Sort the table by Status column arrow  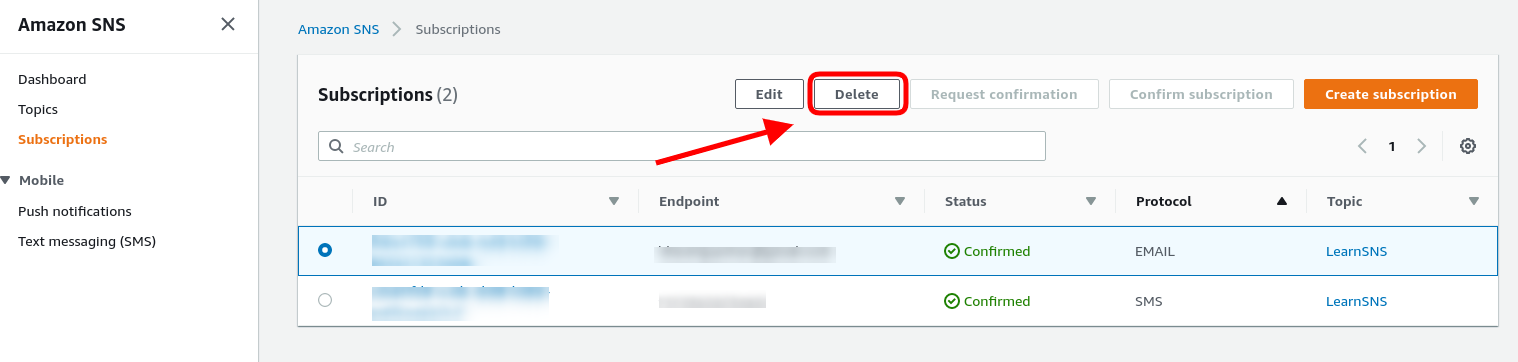1091,201
